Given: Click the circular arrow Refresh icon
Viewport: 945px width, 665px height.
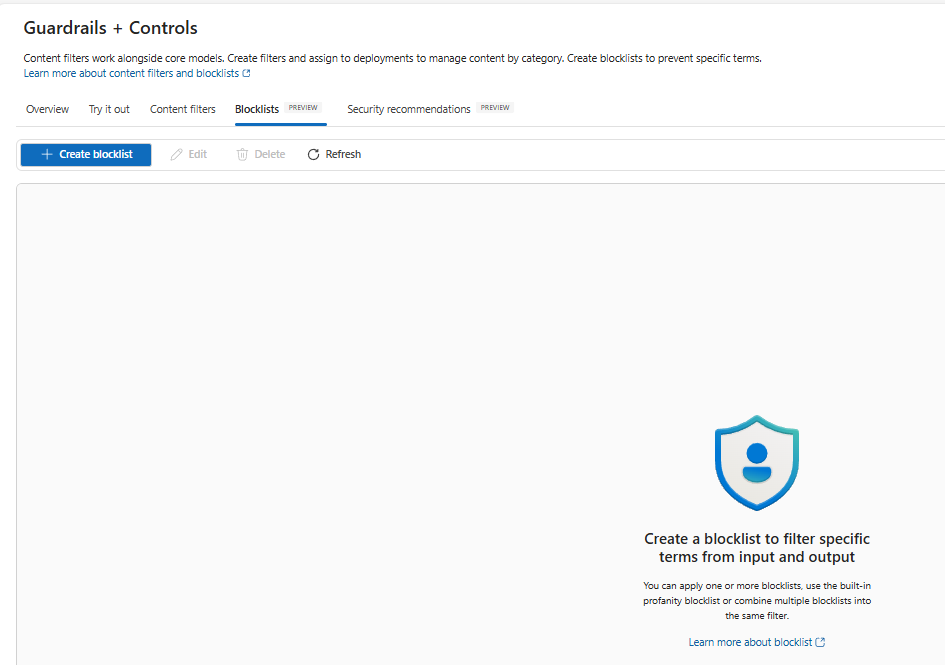Looking at the screenshot, I should pos(313,154).
